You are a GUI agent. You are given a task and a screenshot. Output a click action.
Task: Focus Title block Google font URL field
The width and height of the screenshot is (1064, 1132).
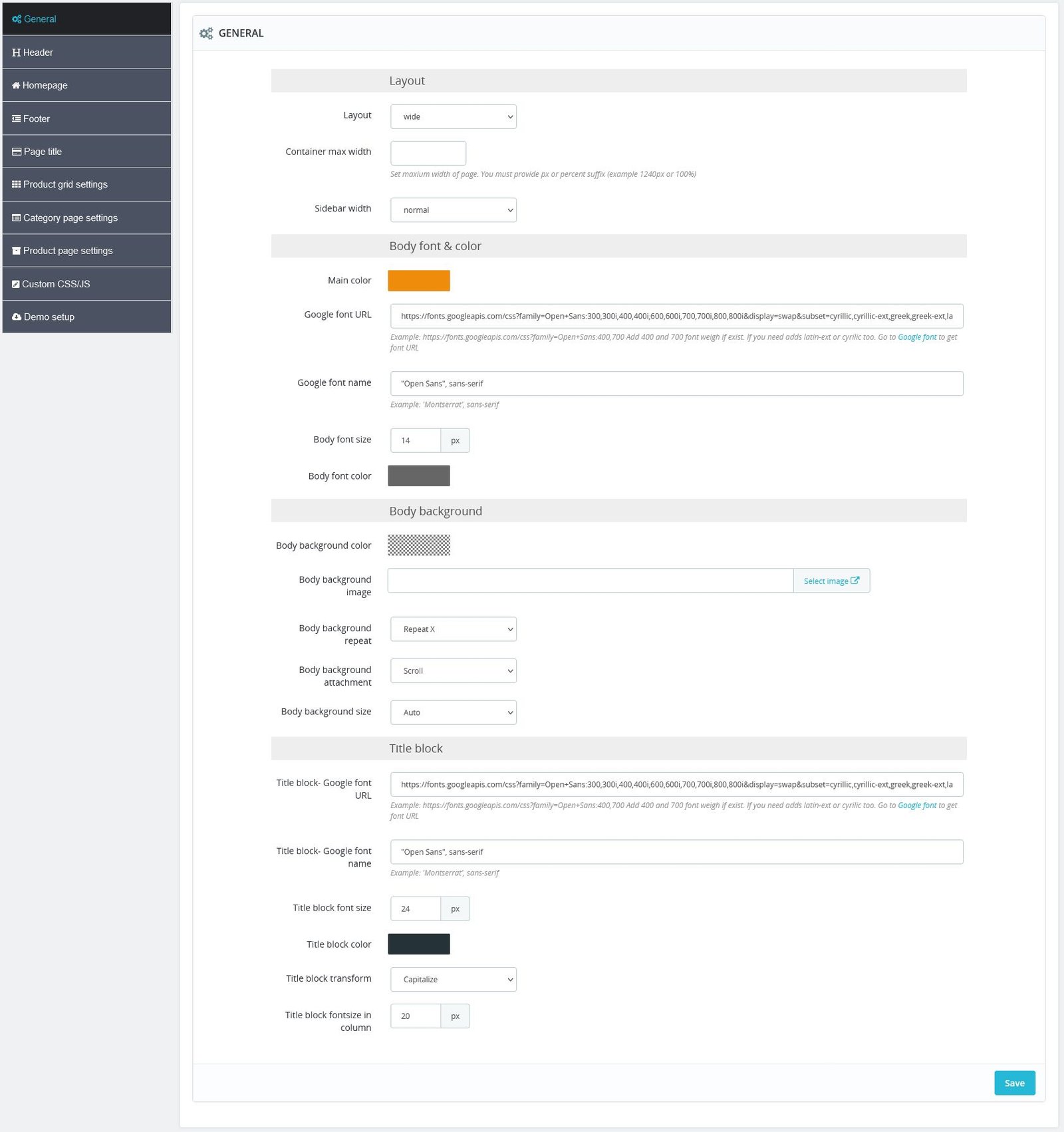click(677, 785)
